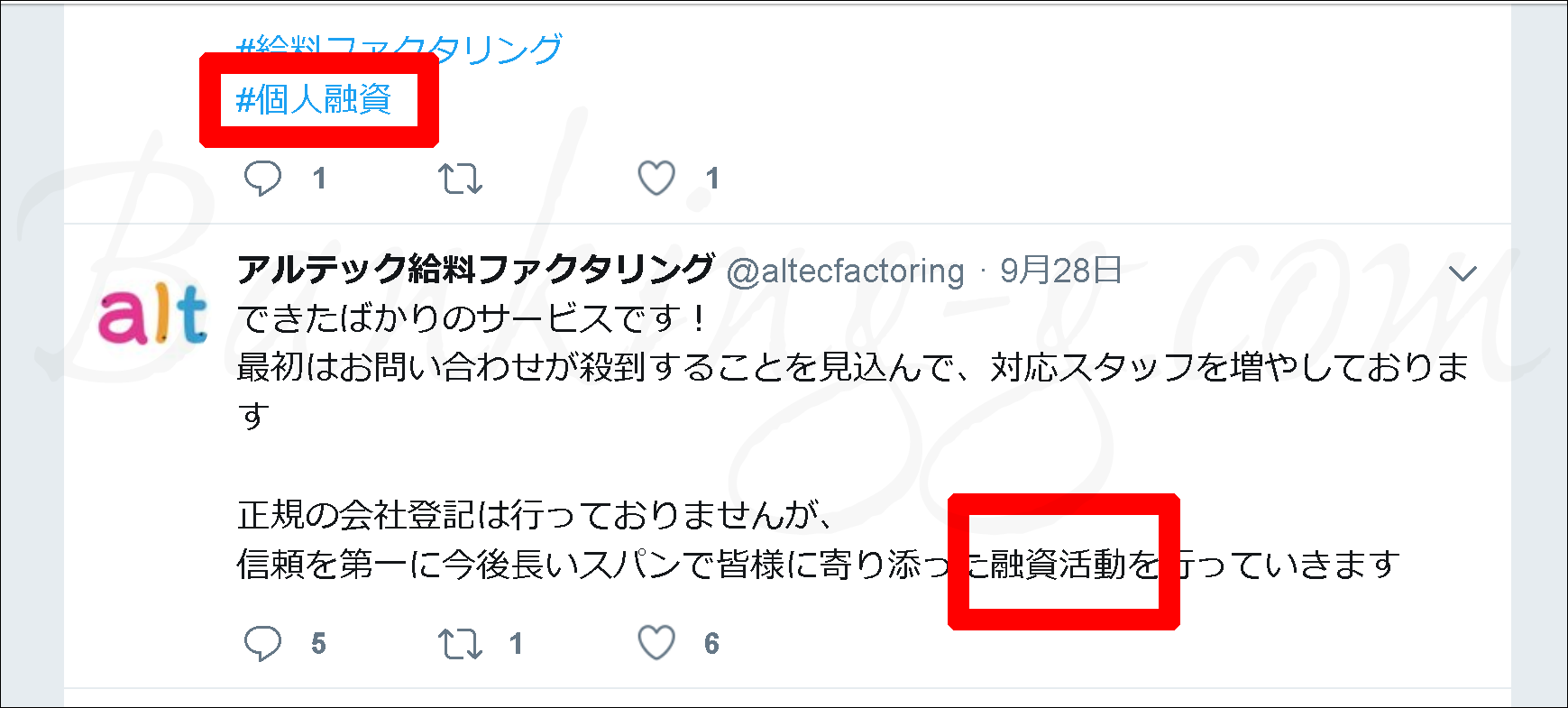
Task: Click reply icon on アルテック給料ファクタリング tweet
Action: pyautogui.click(x=262, y=643)
